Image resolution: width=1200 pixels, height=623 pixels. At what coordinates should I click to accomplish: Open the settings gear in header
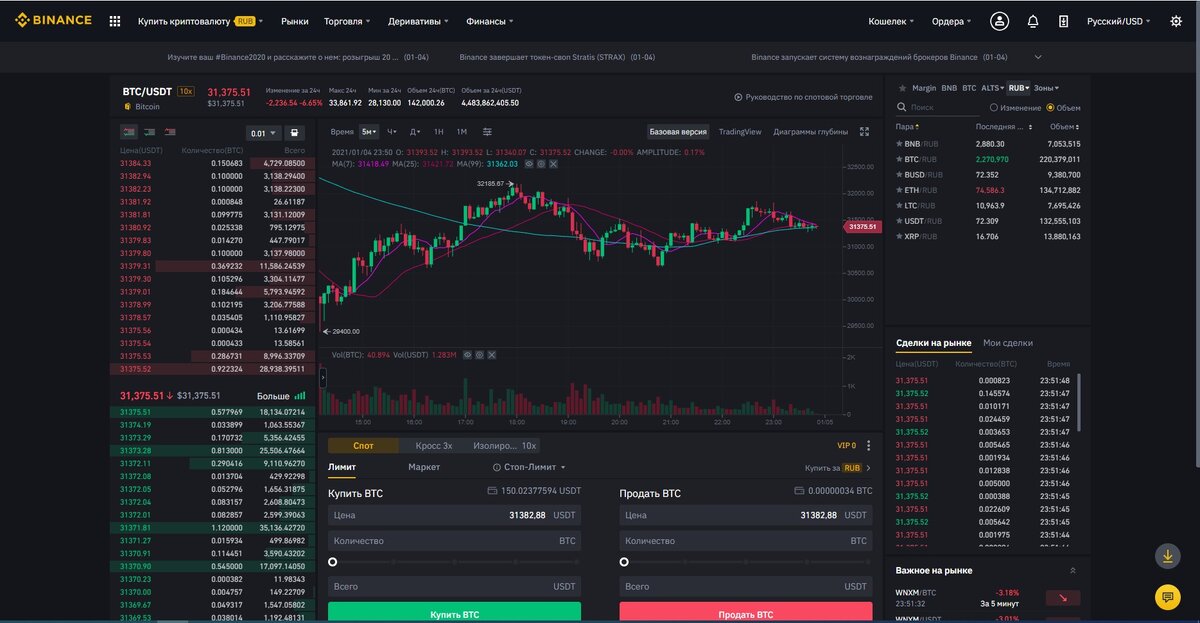1176,21
